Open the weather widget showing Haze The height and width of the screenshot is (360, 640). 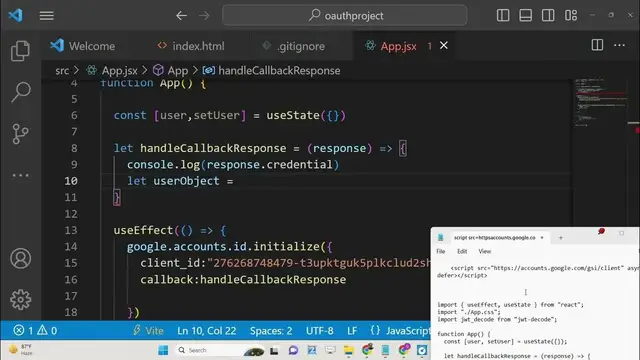21,350
